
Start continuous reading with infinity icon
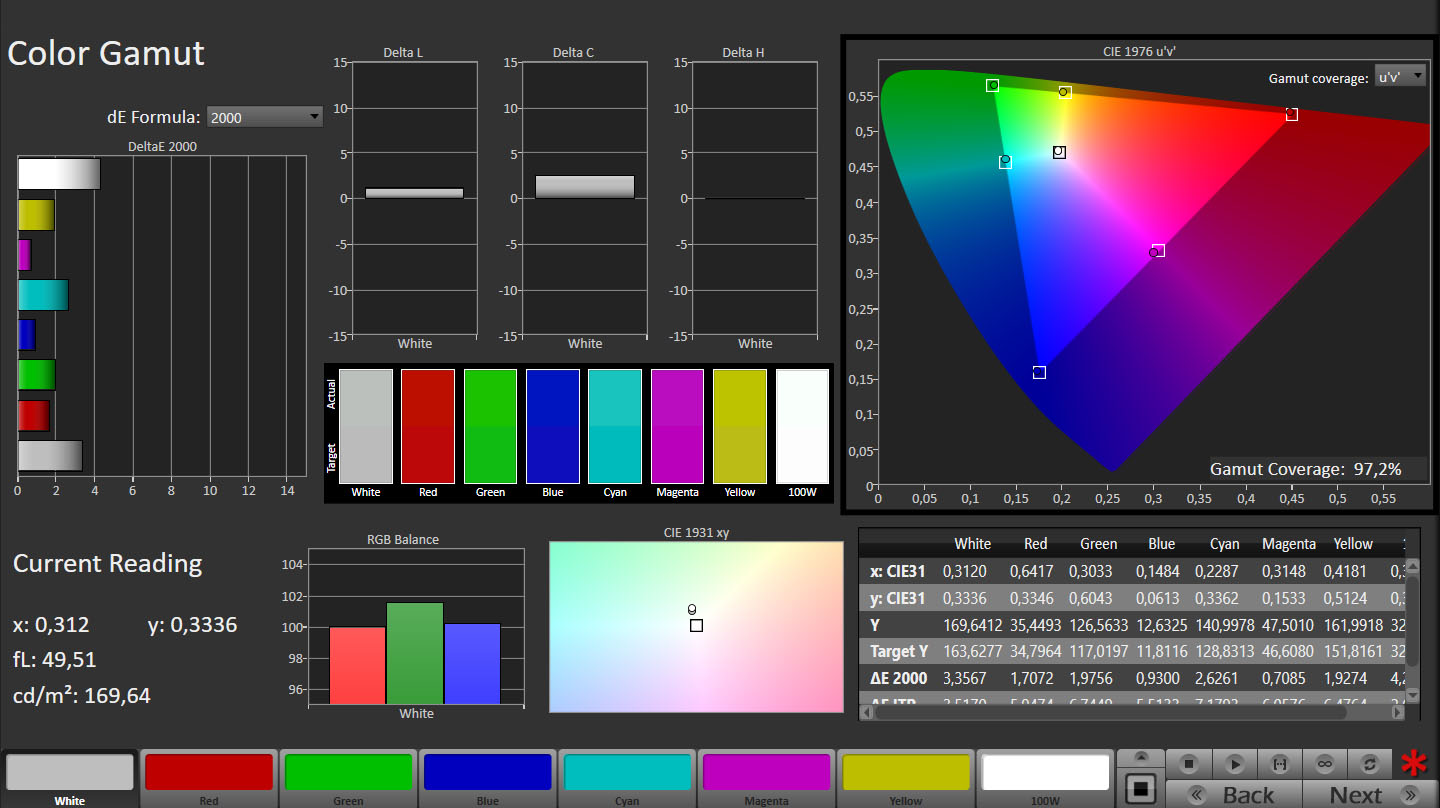coord(1325,764)
